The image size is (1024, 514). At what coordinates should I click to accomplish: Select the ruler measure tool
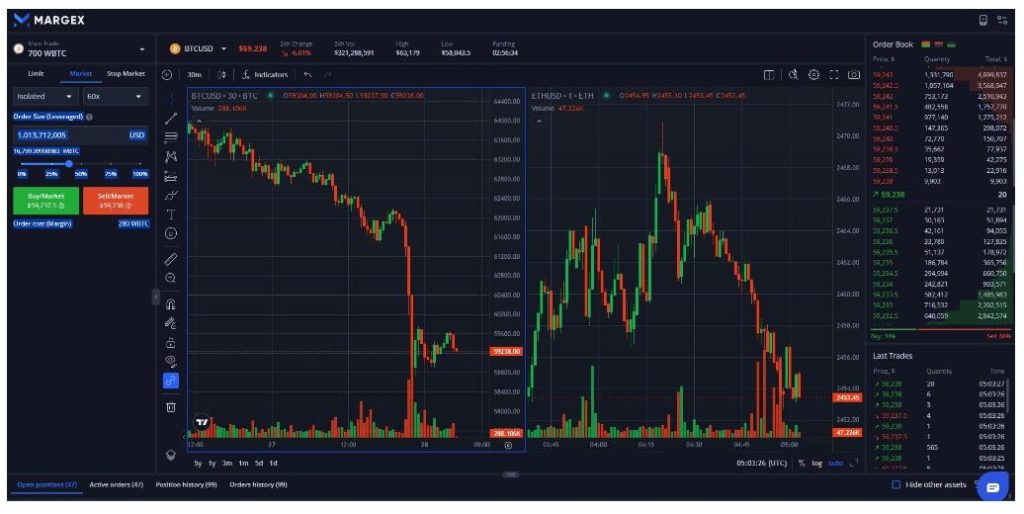tap(171, 259)
